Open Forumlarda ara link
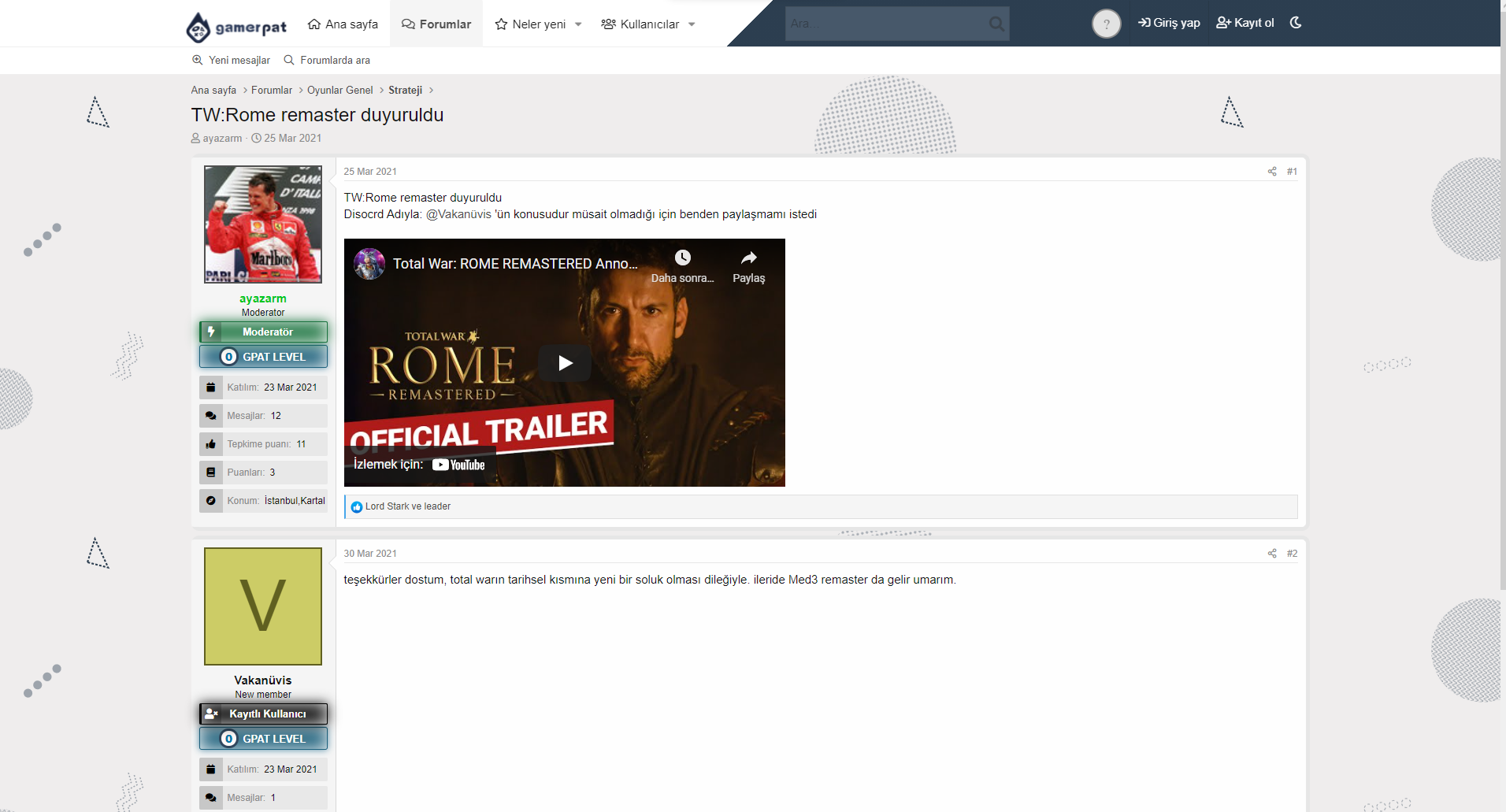The image size is (1506, 812). point(327,60)
